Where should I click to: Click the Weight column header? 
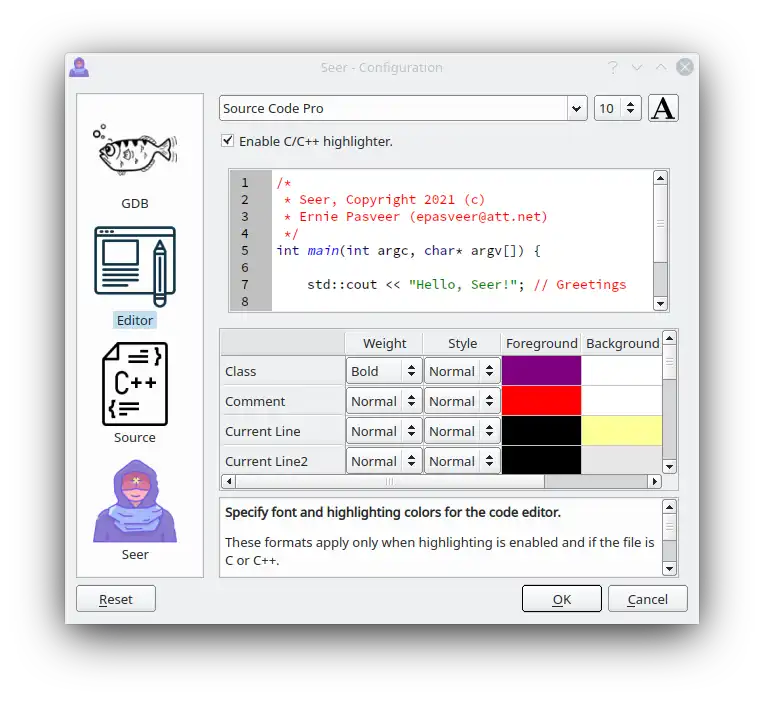point(384,343)
